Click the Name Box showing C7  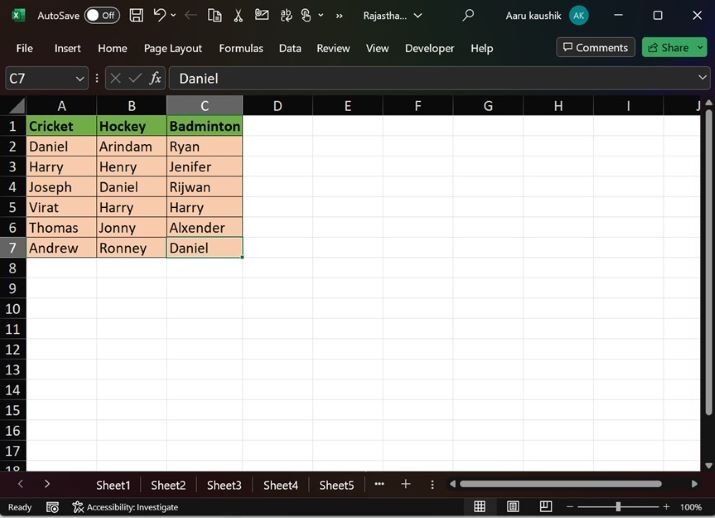coord(39,79)
